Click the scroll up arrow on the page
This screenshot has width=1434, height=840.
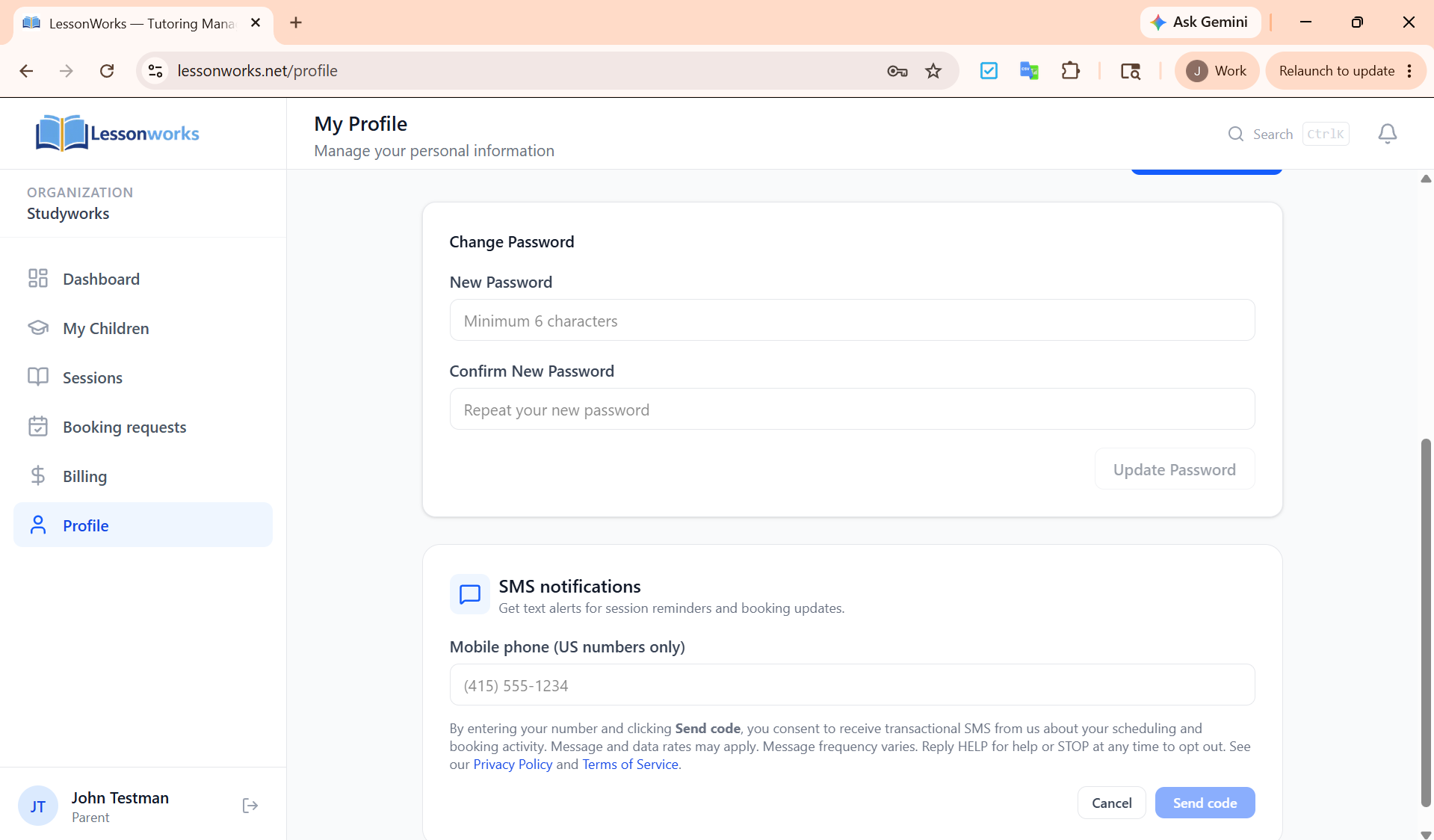pyautogui.click(x=1426, y=179)
